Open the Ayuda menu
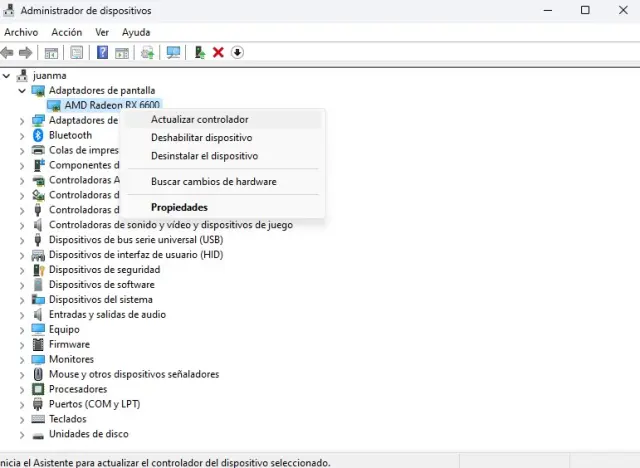This screenshot has height=468, width=640. click(135, 32)
